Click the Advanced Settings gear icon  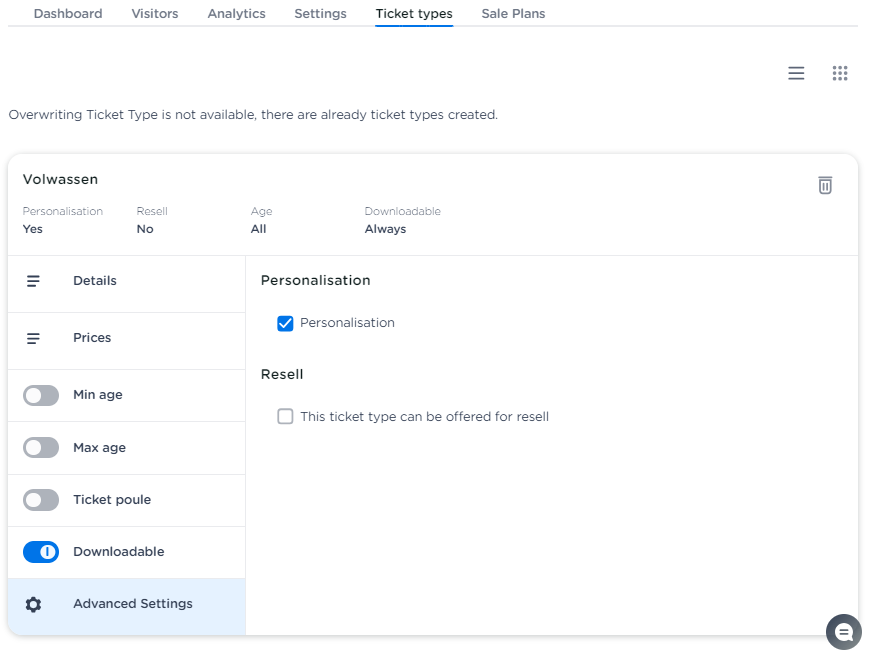(33, 605)
